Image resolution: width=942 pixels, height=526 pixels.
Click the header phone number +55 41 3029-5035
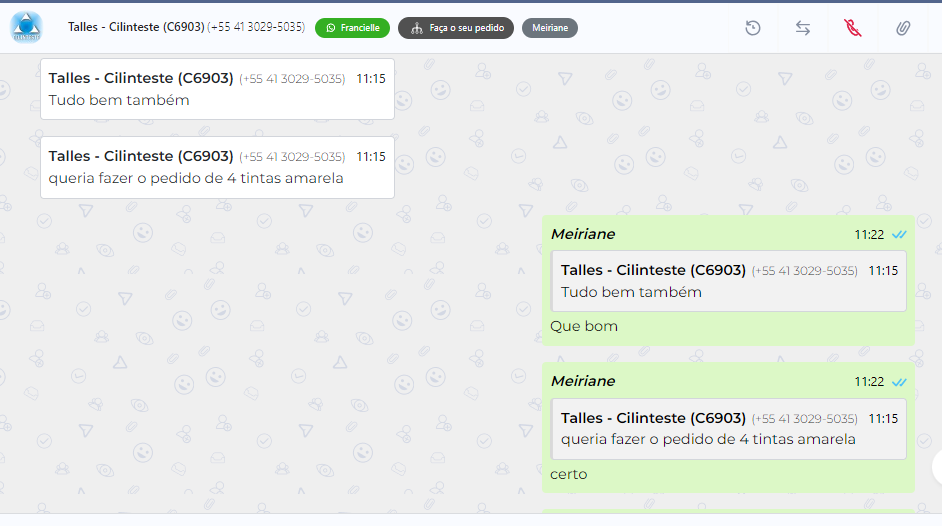pos(256,27)
